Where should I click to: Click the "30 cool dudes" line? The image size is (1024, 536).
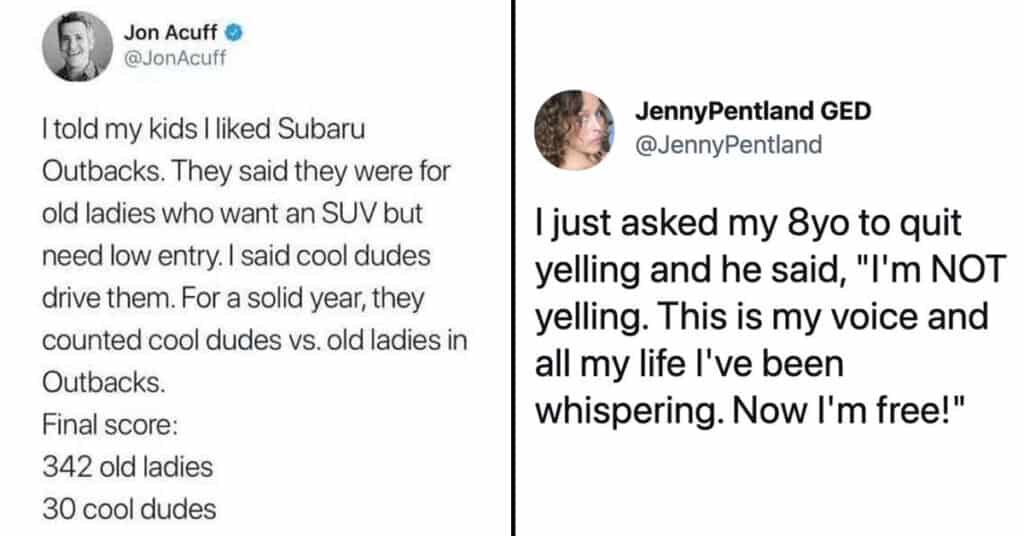[x=129, y=508]
